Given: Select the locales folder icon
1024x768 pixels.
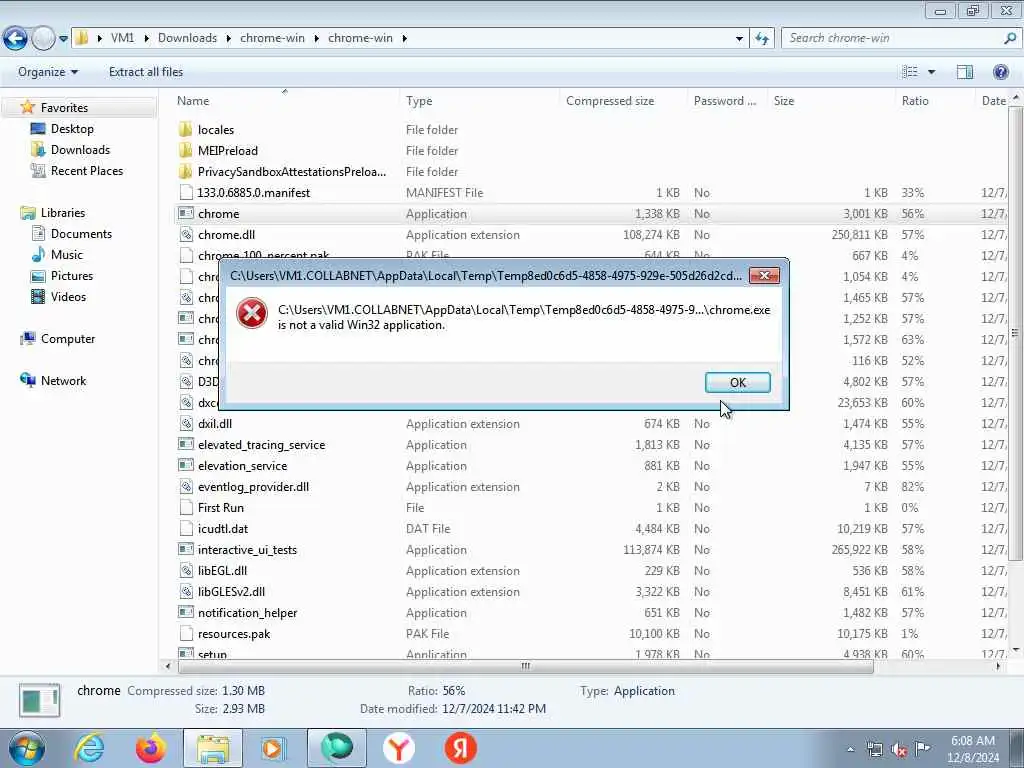Looking at the screenshot, I should click(x=185, y=129).
